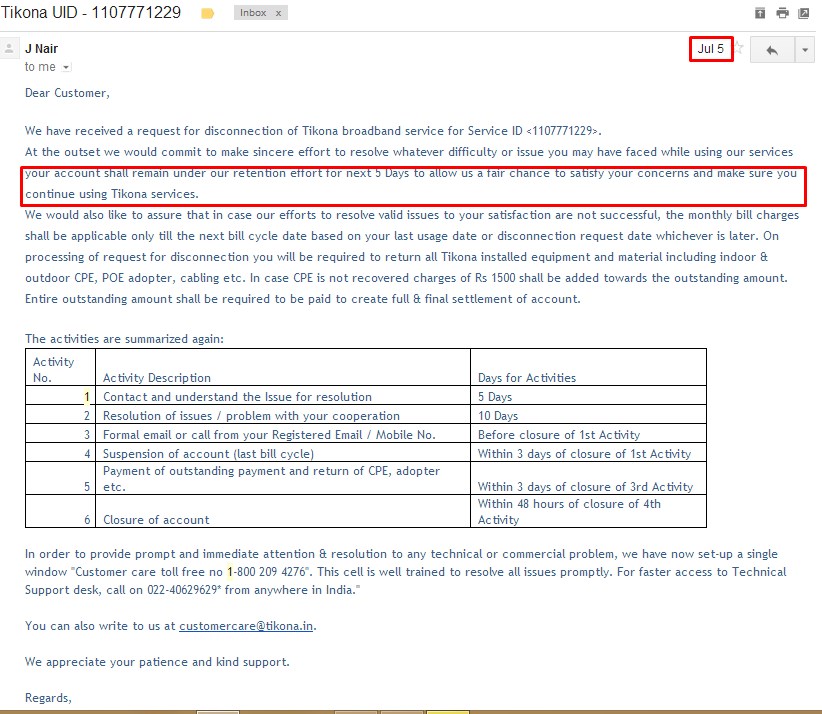Image resolution: width=822 pixels, height=714 pixels.
Task: Click the yellow importance label marker
Action: (x=208, y=14)
